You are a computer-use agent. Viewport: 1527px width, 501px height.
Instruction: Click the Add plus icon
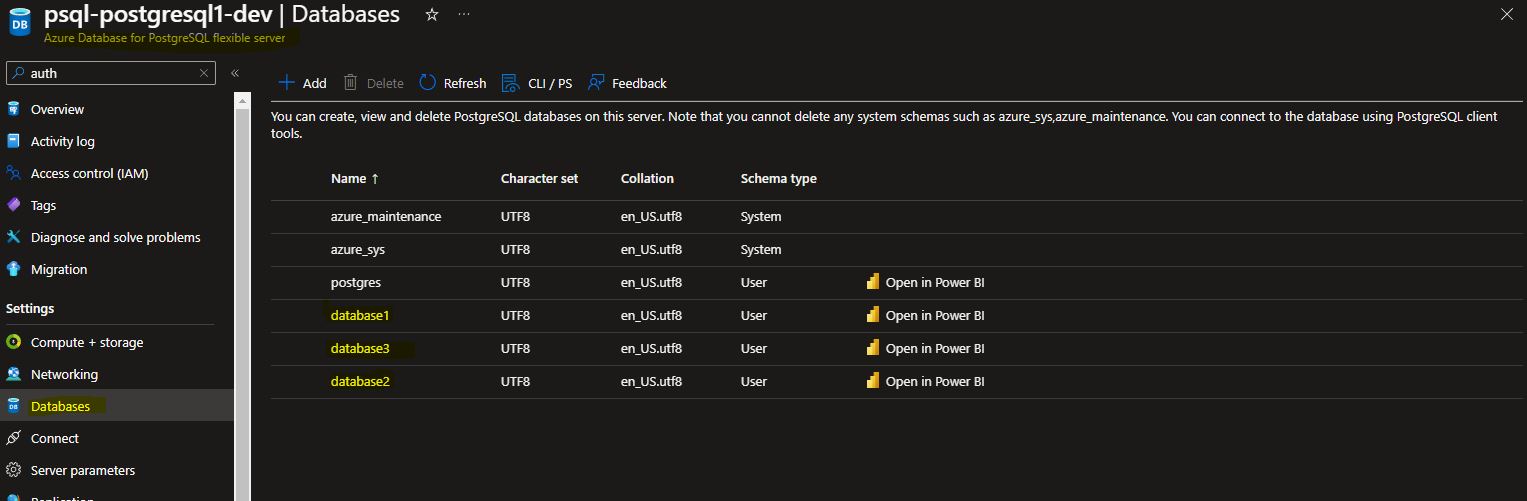pos(287,83)
